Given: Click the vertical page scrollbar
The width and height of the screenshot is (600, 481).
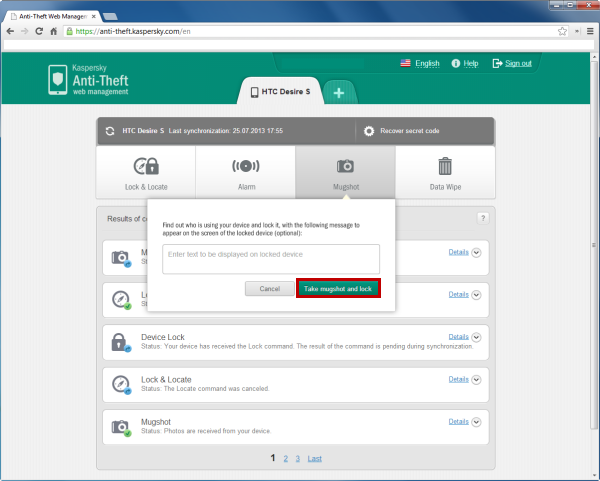Looking at the screenshot, I should 594,245.
